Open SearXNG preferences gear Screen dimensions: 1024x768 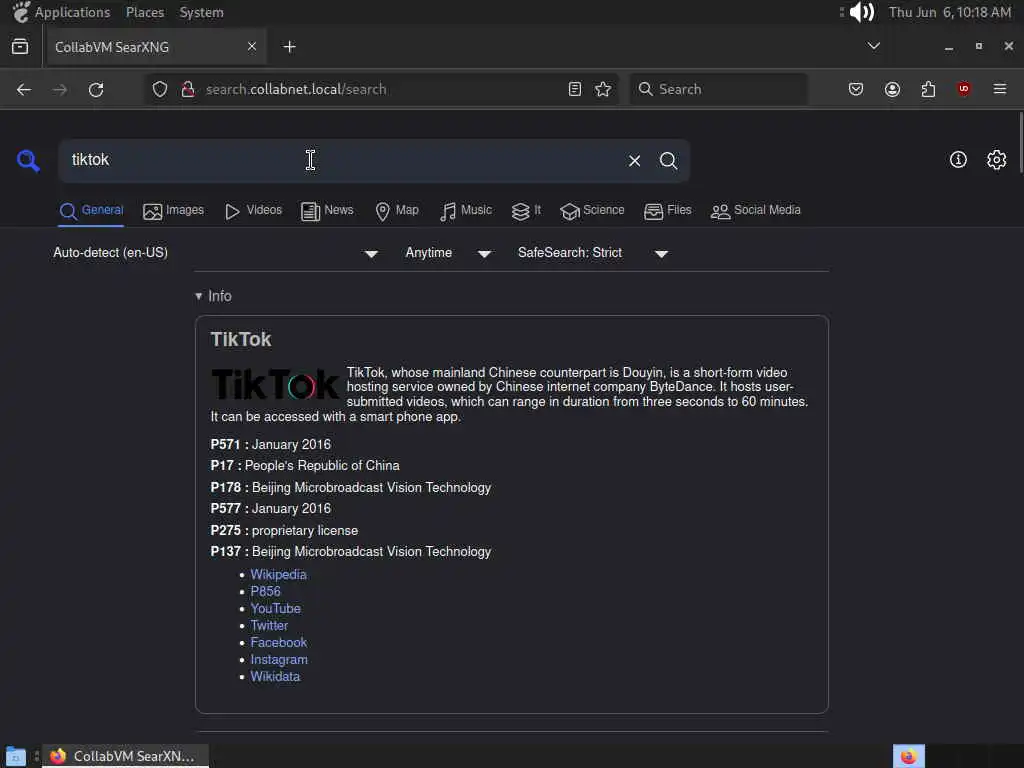[997, 159]
